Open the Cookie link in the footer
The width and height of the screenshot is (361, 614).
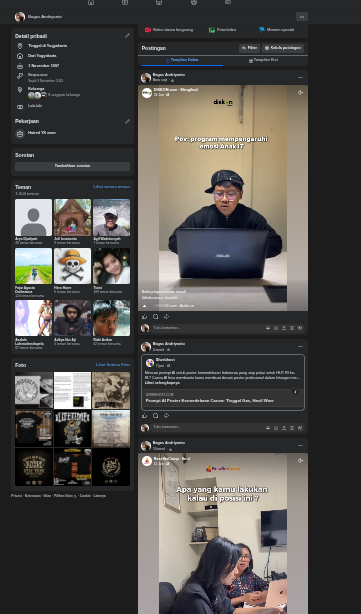pyautogui.click(x=85, y=496)
